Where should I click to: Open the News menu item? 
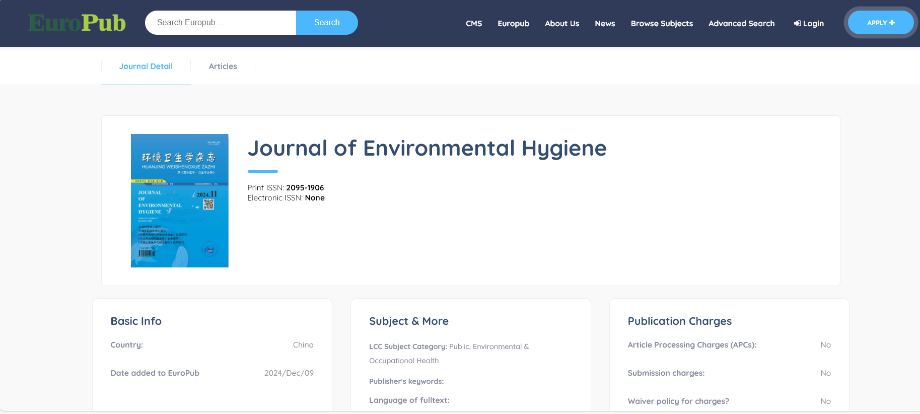coord(605,23)
